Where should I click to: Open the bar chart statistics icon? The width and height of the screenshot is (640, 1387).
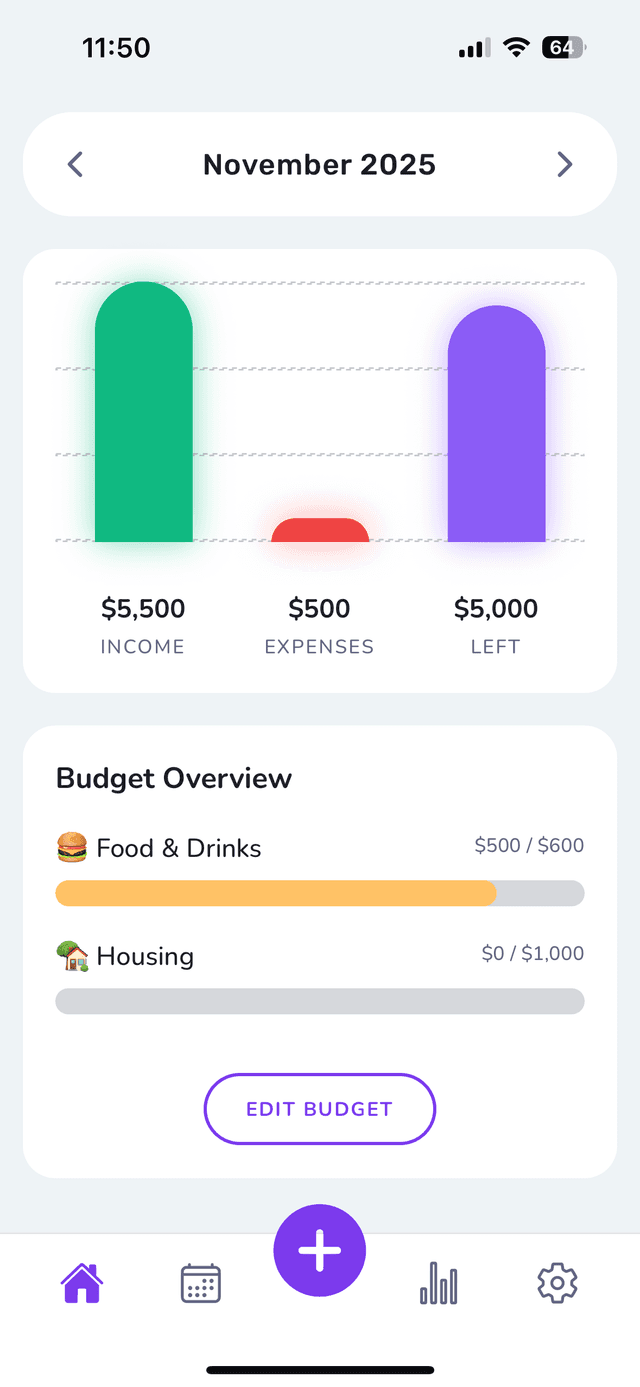439,1283
